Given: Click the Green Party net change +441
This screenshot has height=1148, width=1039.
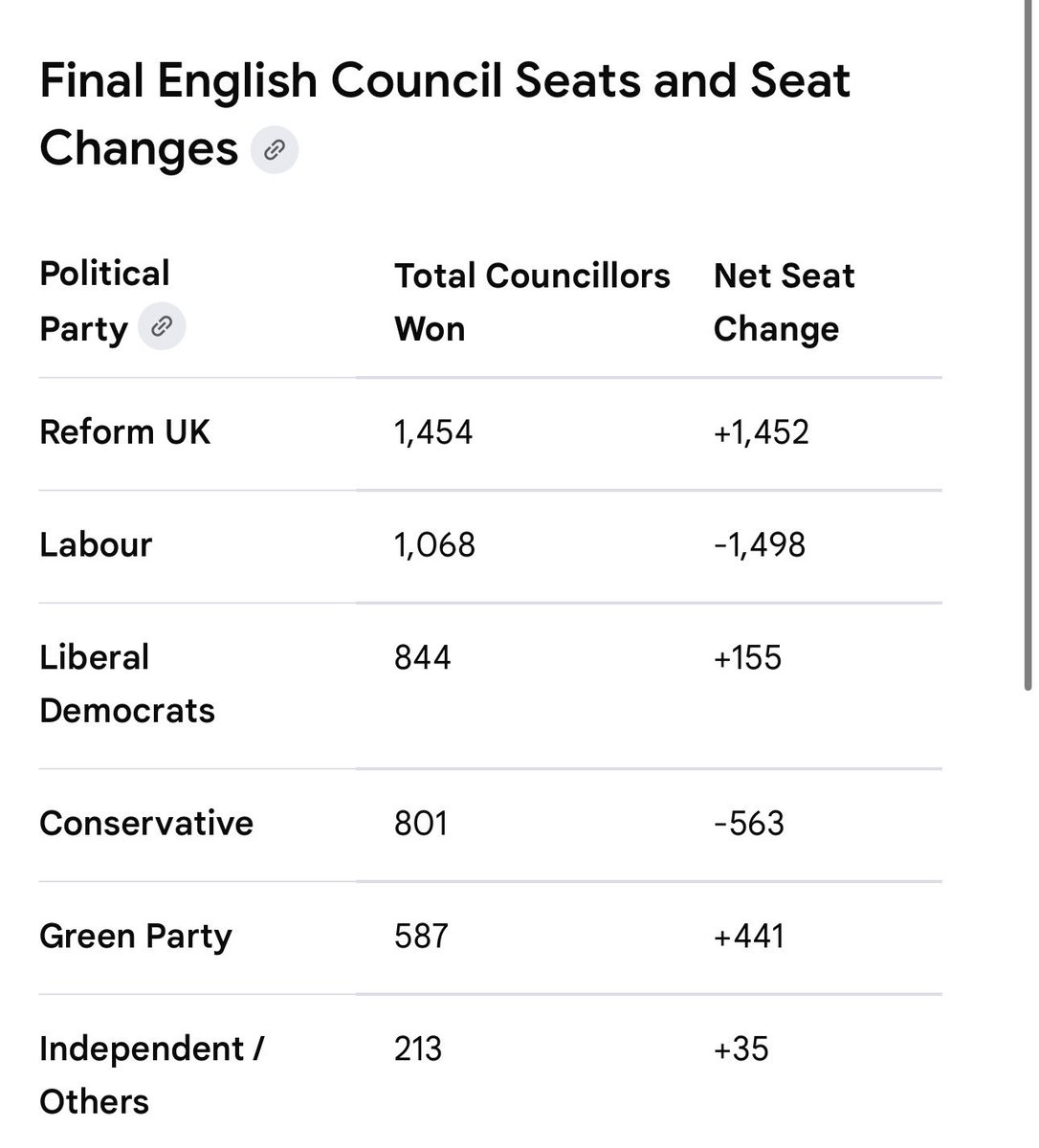Looking at the screenshot, I should [749, 937].
